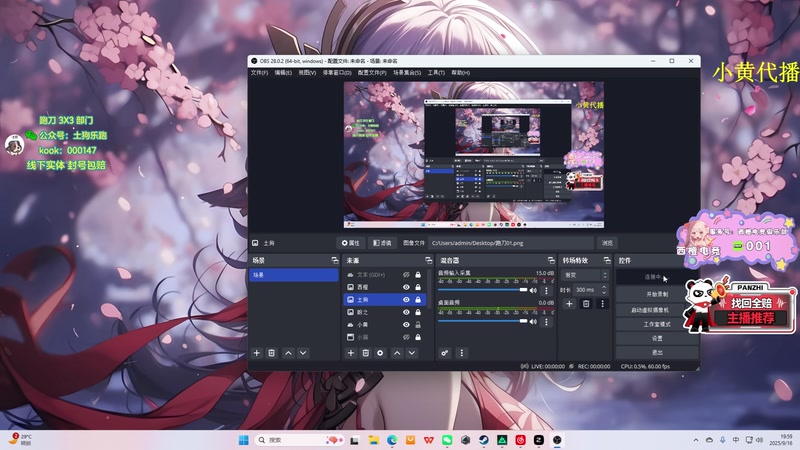Pop out the 混音器 dock panel

(551, 260)
